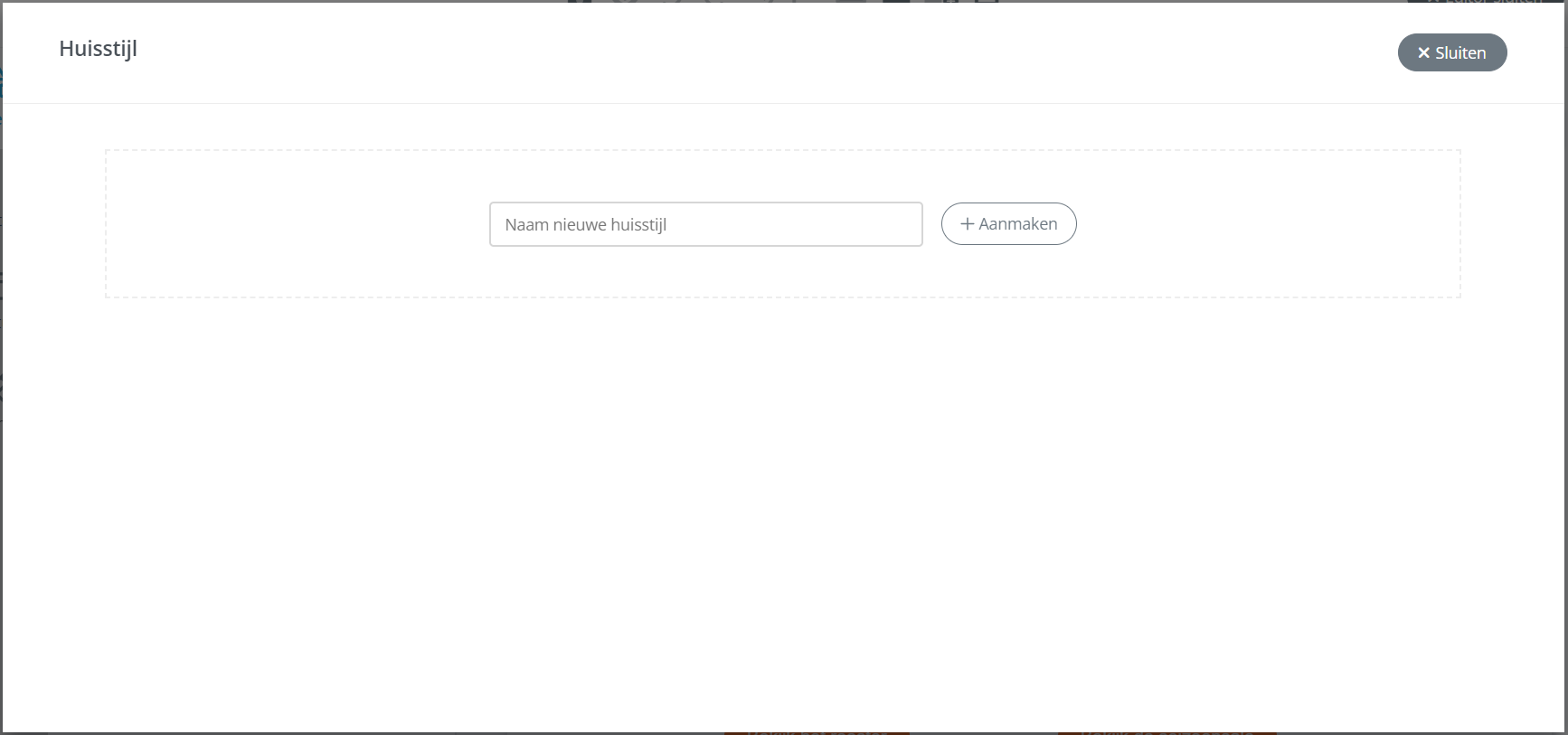Screen dimensions: 1568x735
Task: Click the Huisstijl dialog title
Action: click(99, 49)
